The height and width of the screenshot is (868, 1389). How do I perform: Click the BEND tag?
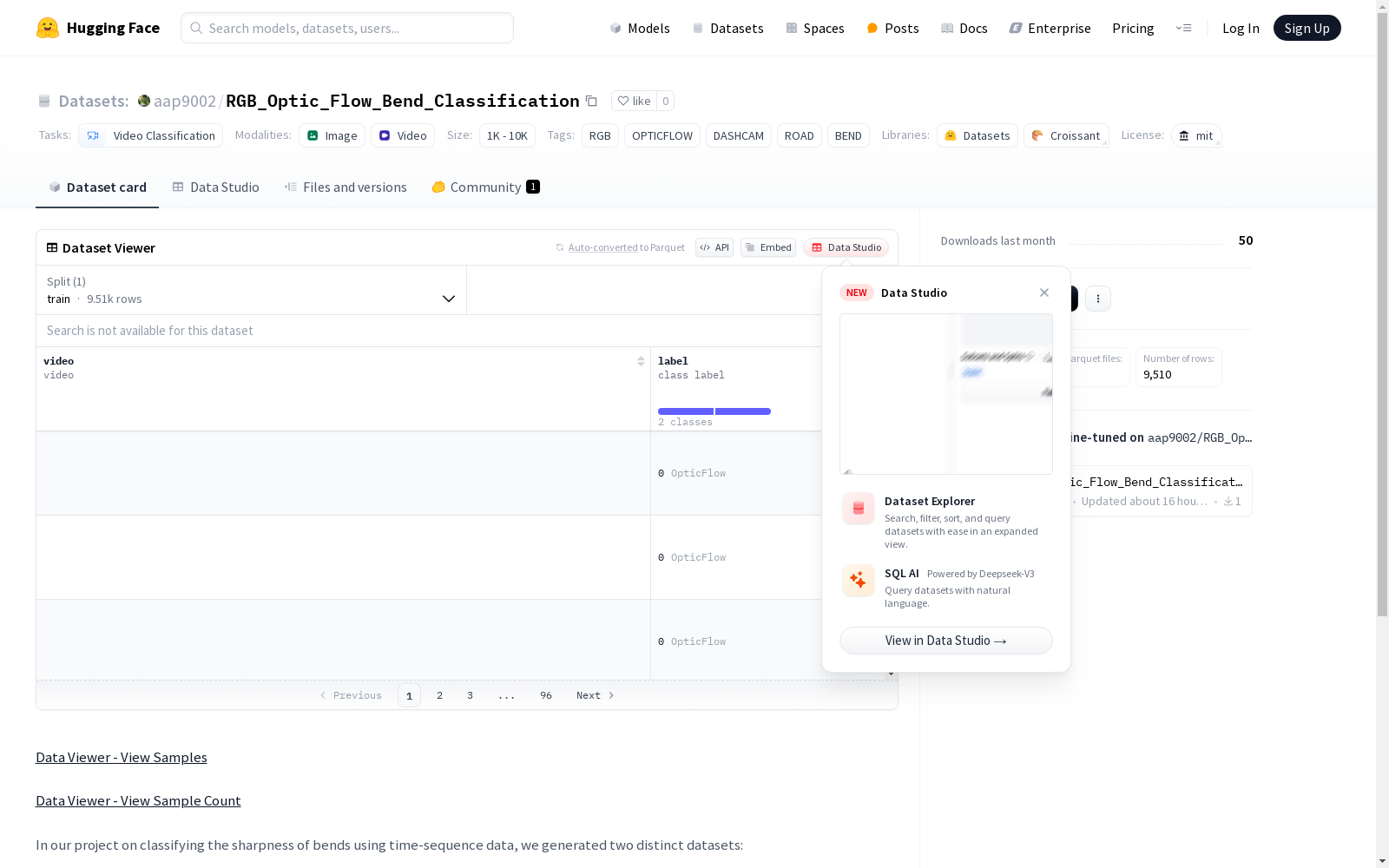848,135
